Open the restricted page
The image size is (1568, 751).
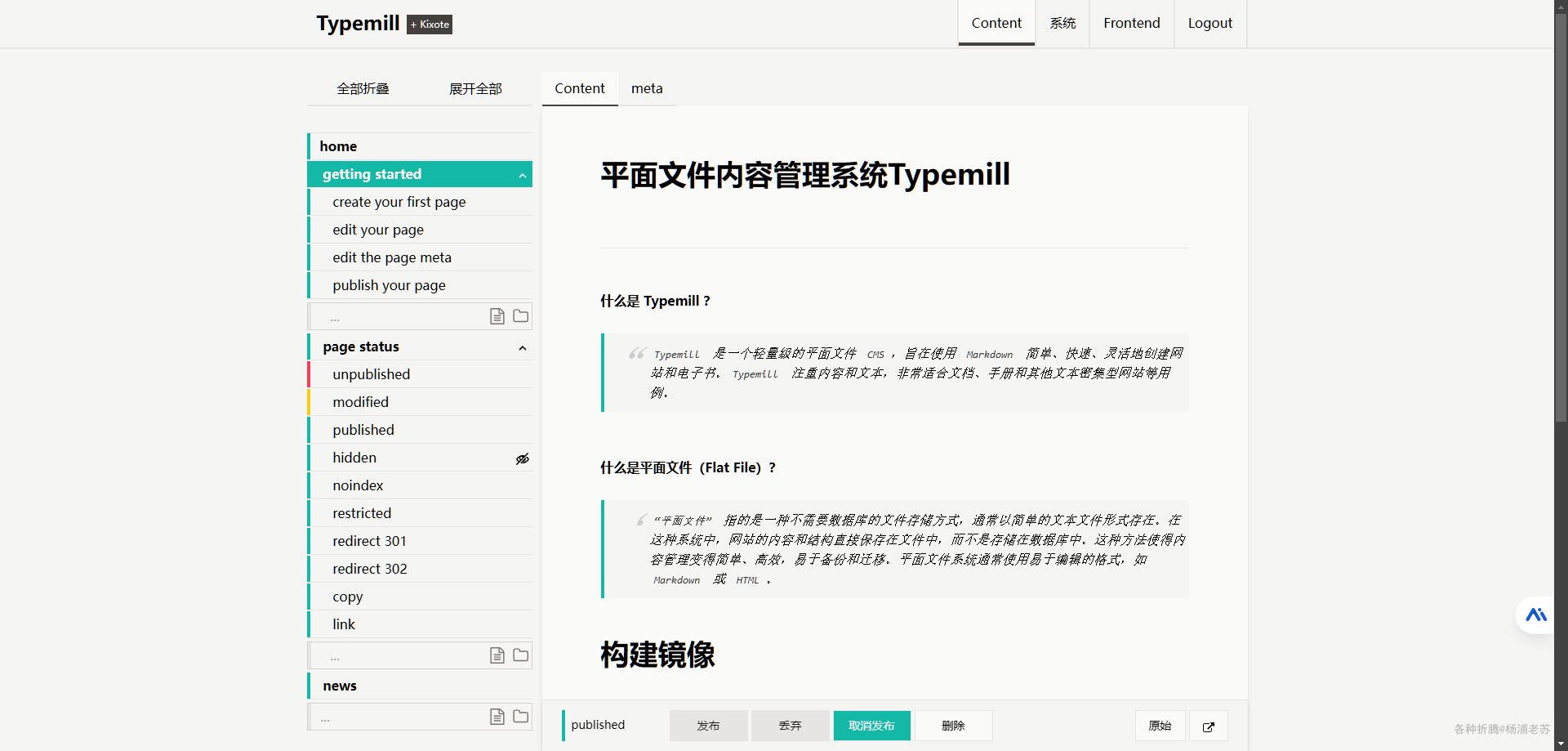(420, 513)
